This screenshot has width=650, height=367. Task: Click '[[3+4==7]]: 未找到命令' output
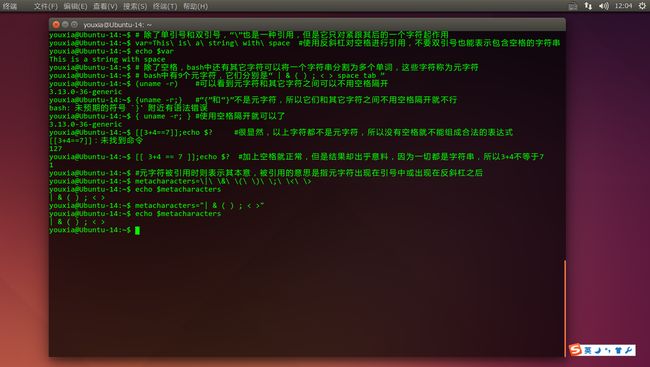[96, 141]
